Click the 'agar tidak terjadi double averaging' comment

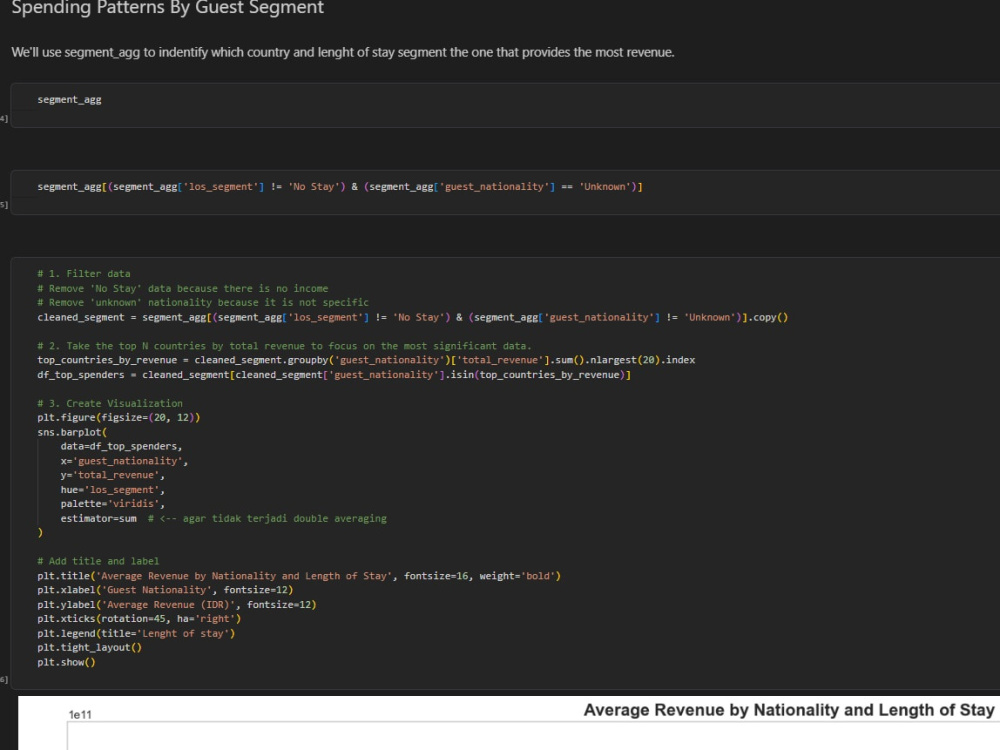267,518
